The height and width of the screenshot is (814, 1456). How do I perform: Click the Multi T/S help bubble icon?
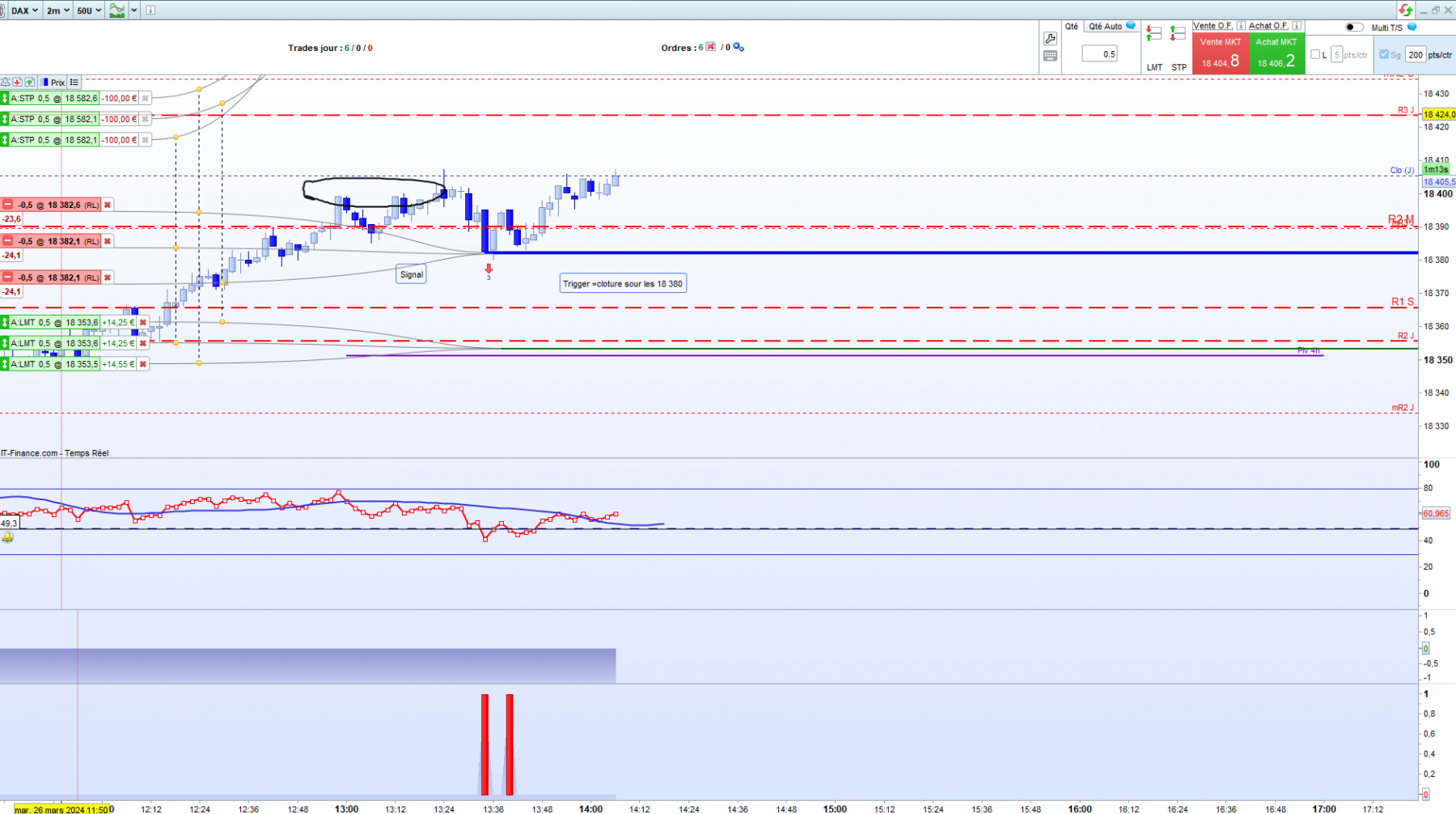1412,27
